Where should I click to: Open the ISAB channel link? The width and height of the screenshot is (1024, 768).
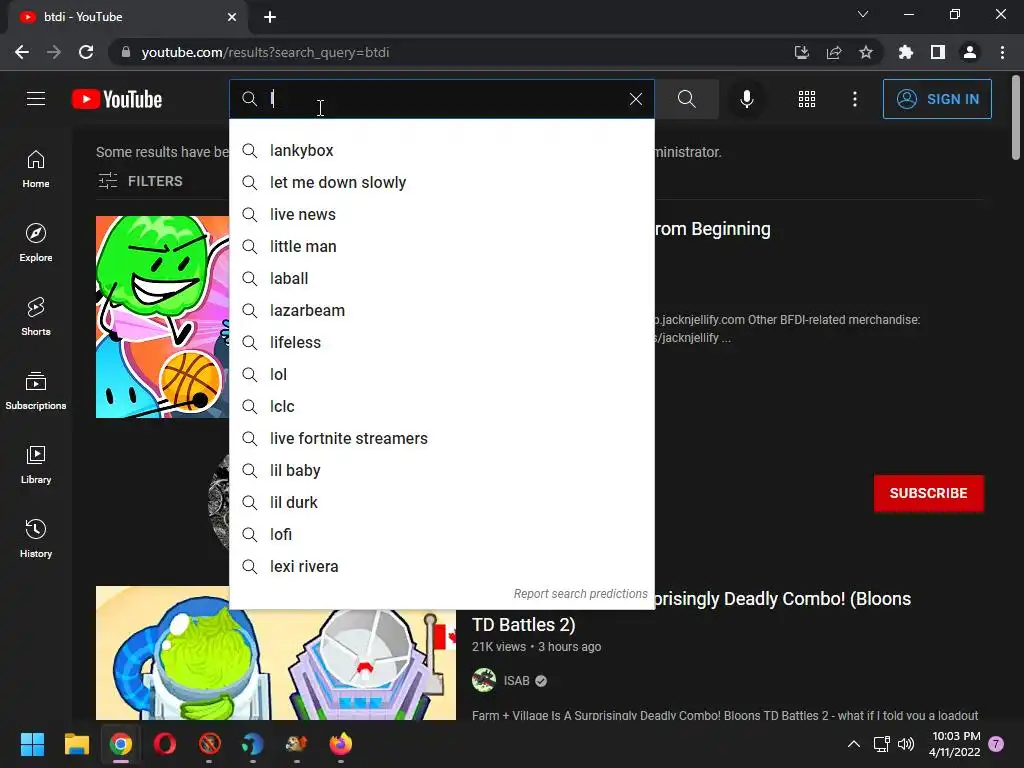[x=516, y=680]
